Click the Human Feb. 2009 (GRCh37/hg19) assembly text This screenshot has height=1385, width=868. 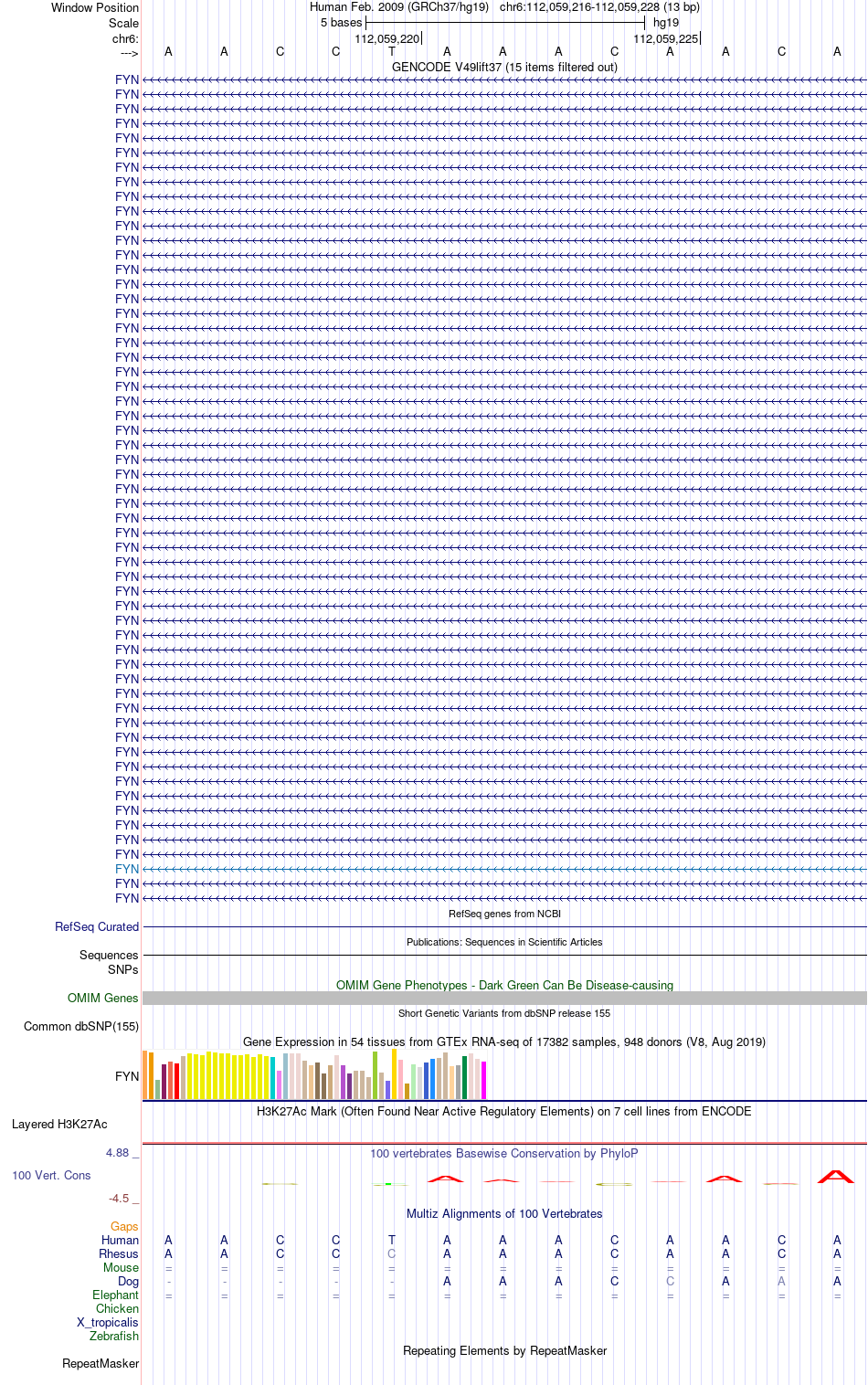click(399, 6)
